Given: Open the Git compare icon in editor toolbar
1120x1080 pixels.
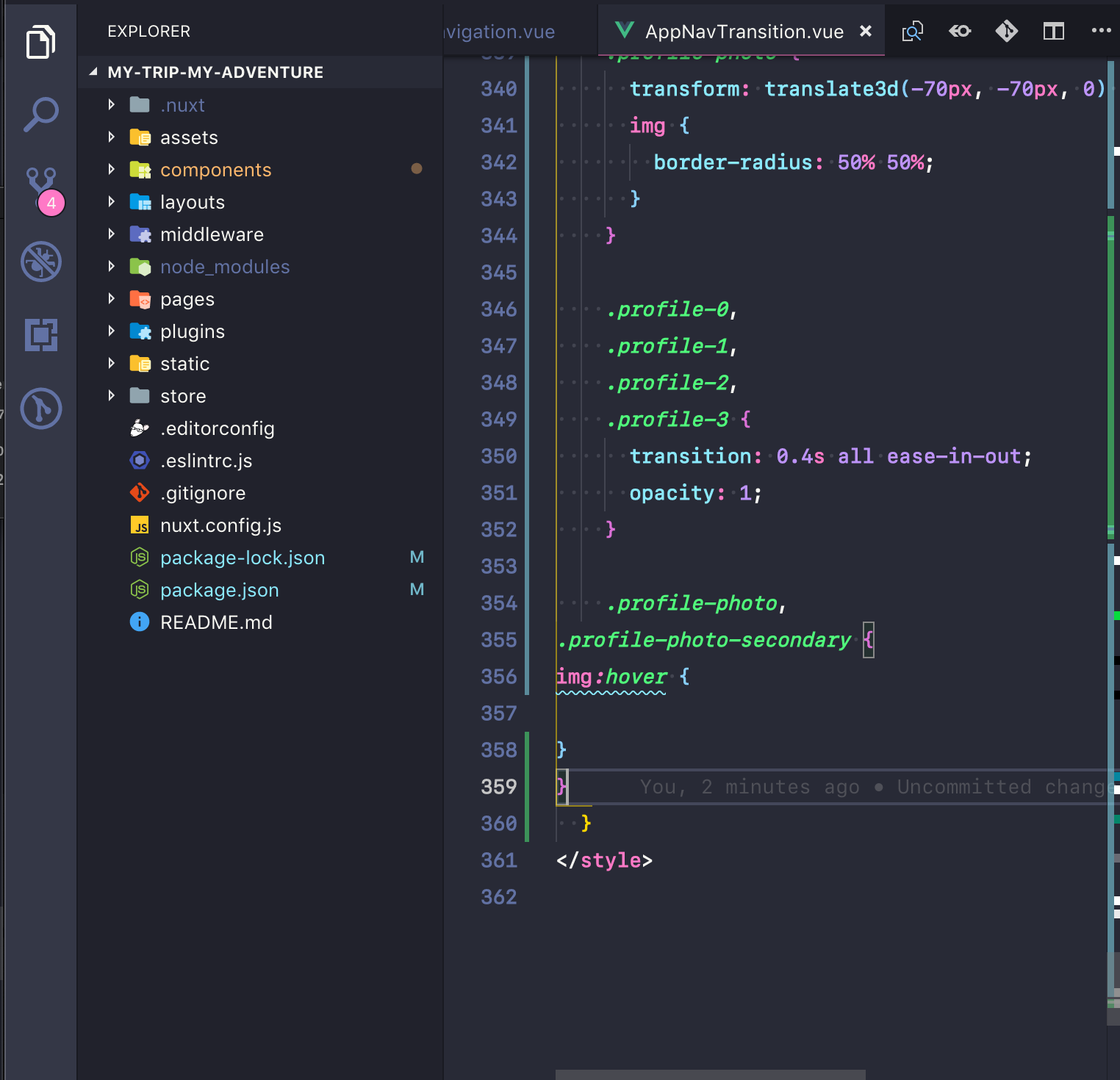Looking at the screenshot, I should coord(1005,32).
